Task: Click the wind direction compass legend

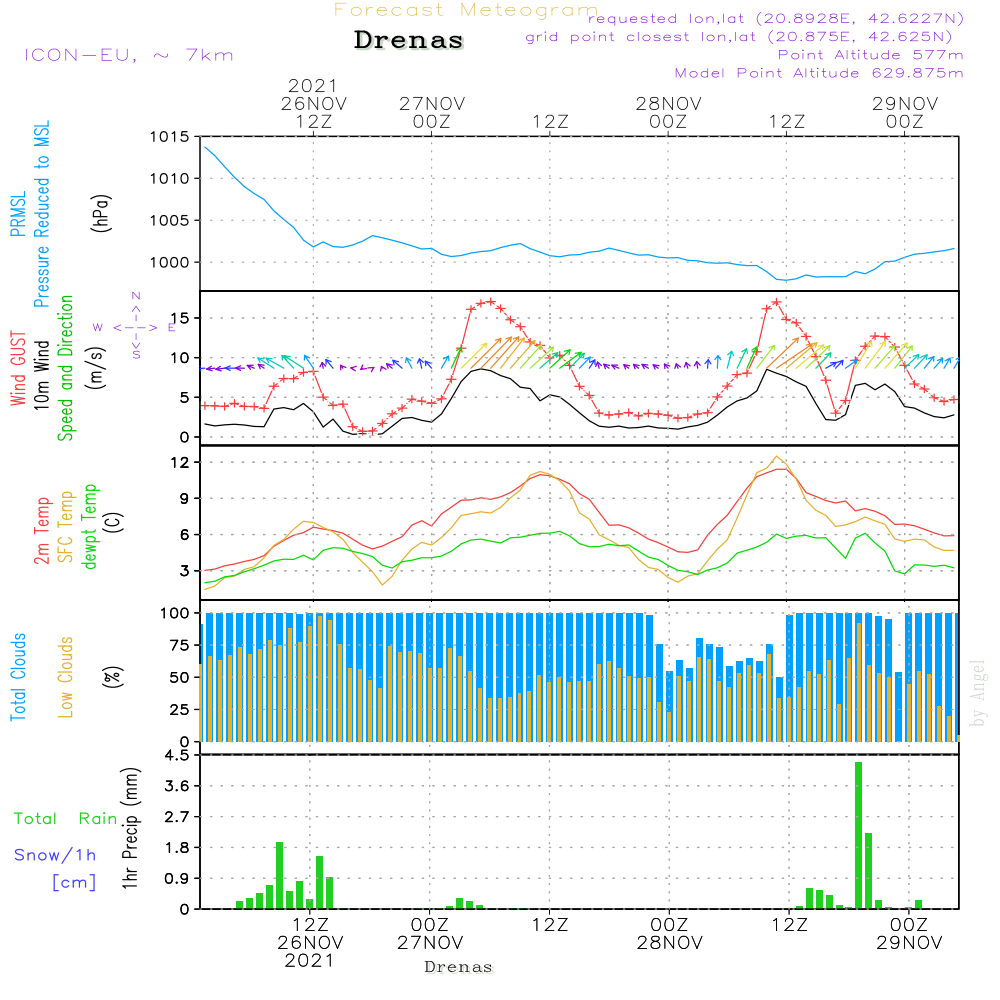Action: [136, 327]
